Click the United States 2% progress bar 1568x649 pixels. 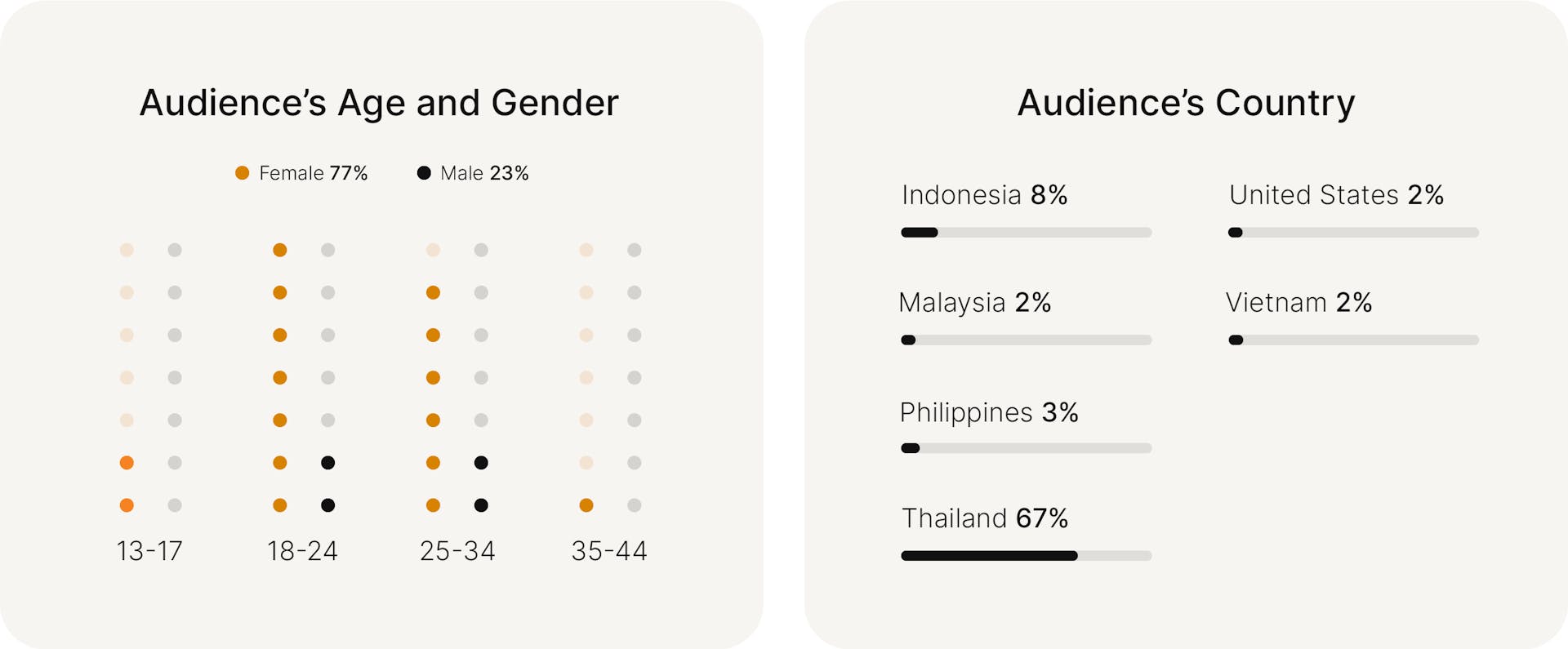1353,233
